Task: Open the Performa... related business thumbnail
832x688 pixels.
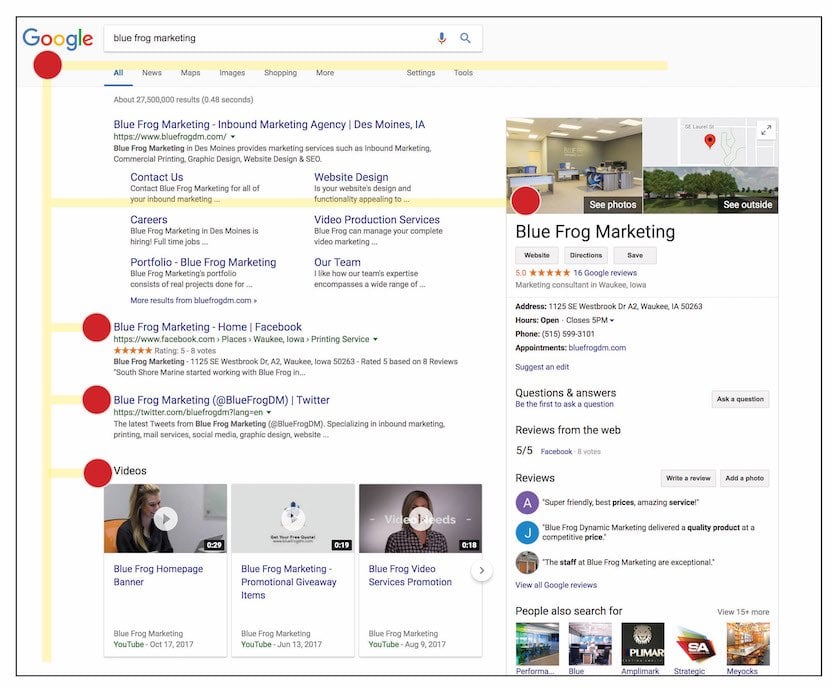Action: (537, 644)
